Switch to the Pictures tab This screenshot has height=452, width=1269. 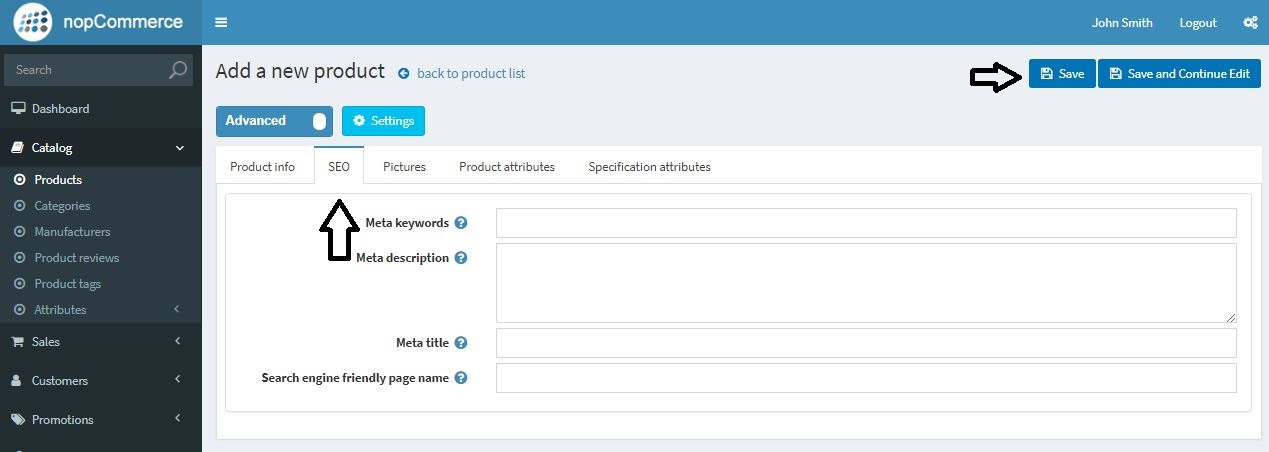tap(404, 167)
